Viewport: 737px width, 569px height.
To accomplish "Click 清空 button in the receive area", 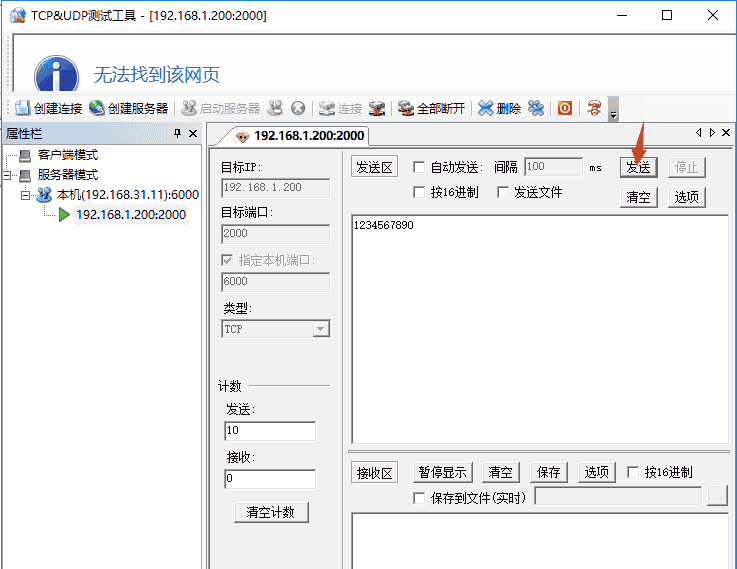I will (x=501, y=472).
